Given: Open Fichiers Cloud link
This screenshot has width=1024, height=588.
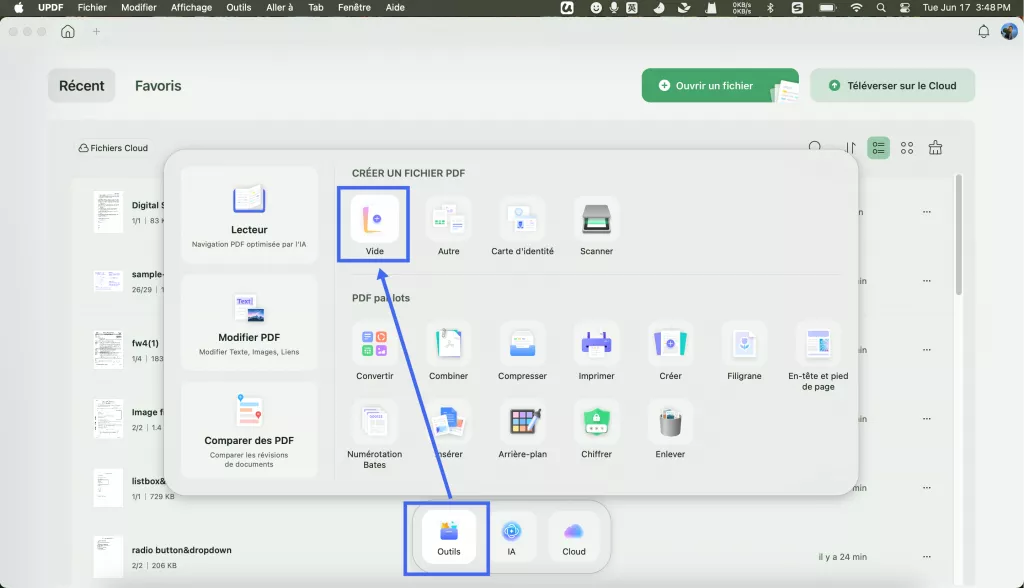Looking at the screenshot, I should tap(113, 148).
